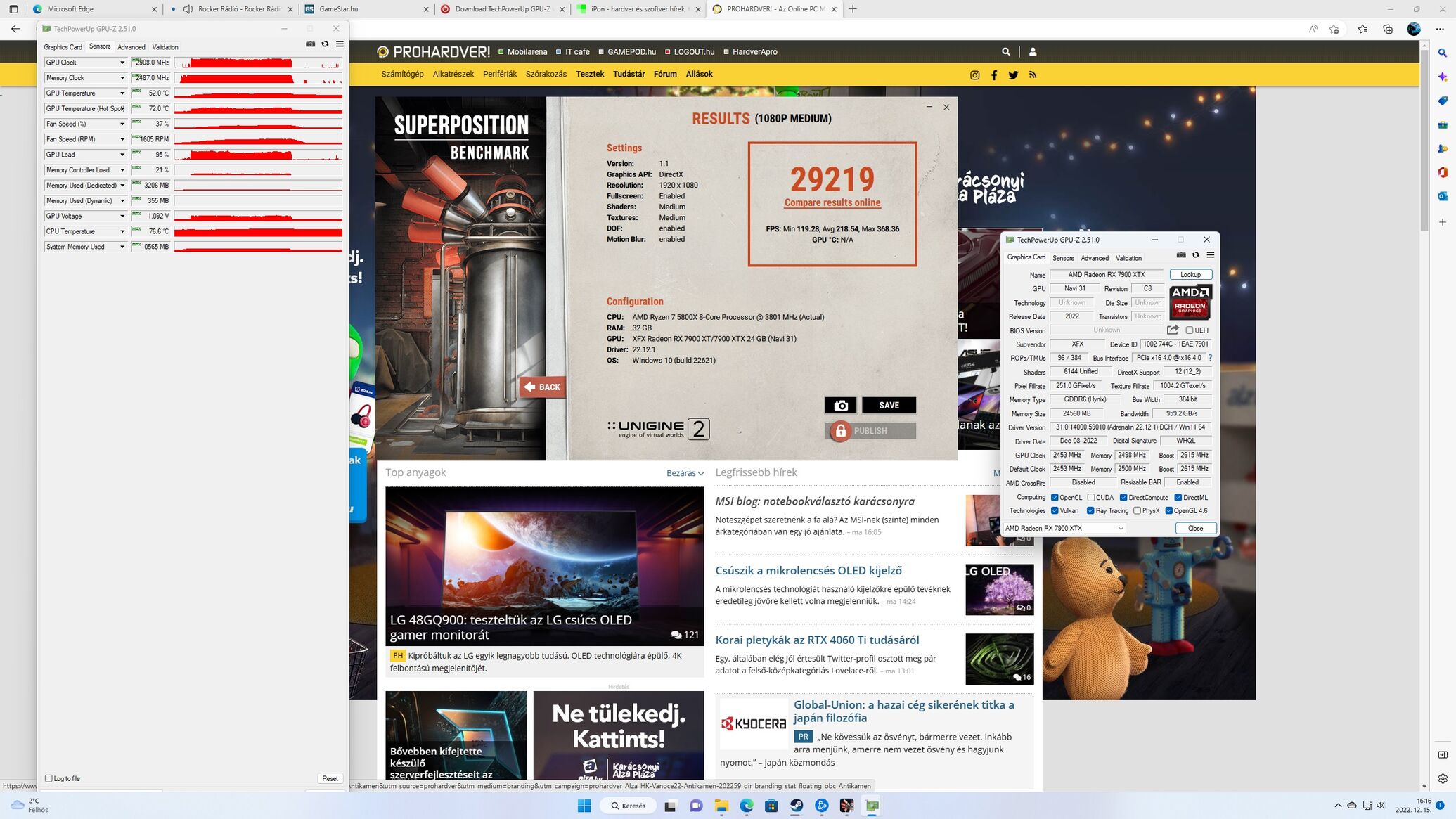The height and width of the screenshot is (819, 1456).
Task: Switch to Validation tab in Sensors window
Action: (165, 47)
